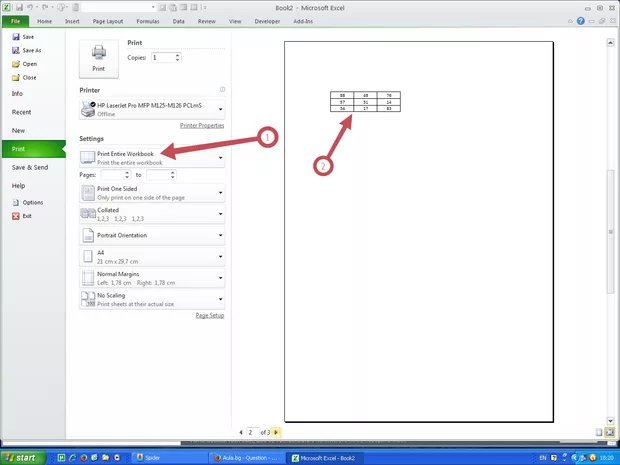Click the preview scrollbar up arrow
620x465 pixels.
coord(611,43)
